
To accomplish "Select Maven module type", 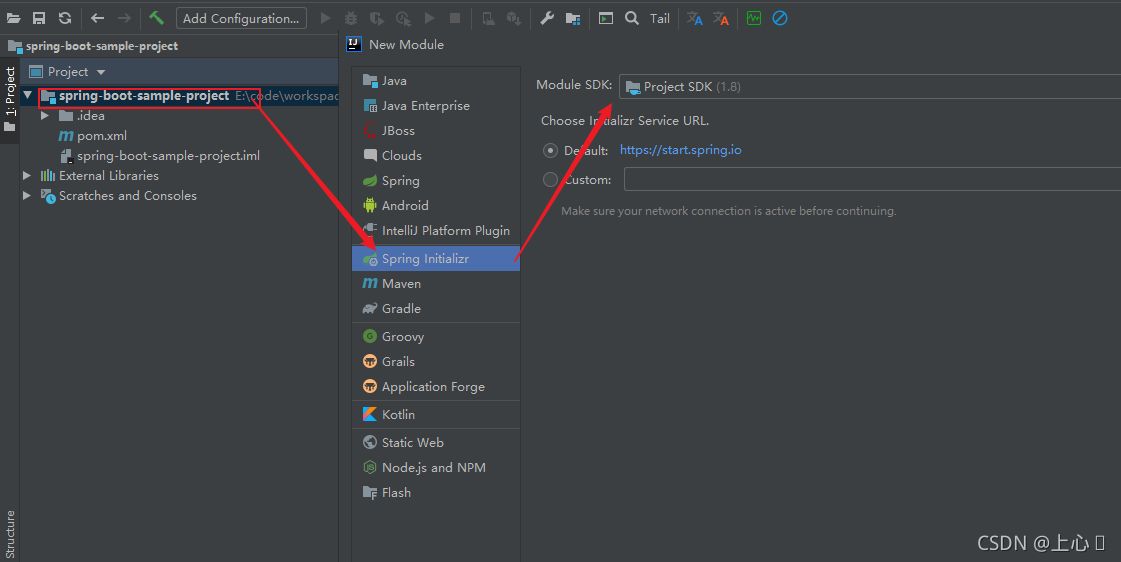I will point(436,284).
